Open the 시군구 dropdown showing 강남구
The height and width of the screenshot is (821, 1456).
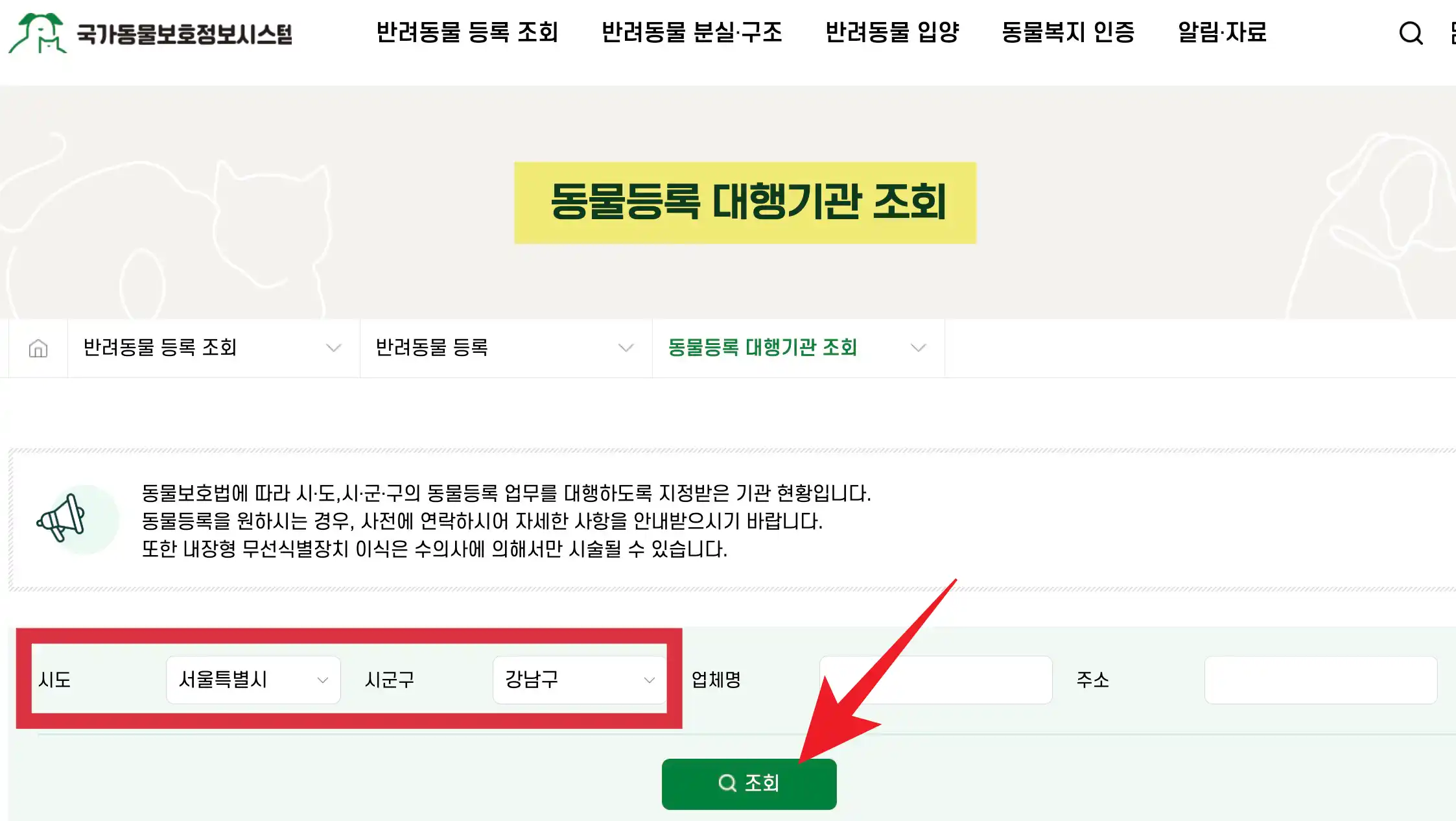coord(580,680)
